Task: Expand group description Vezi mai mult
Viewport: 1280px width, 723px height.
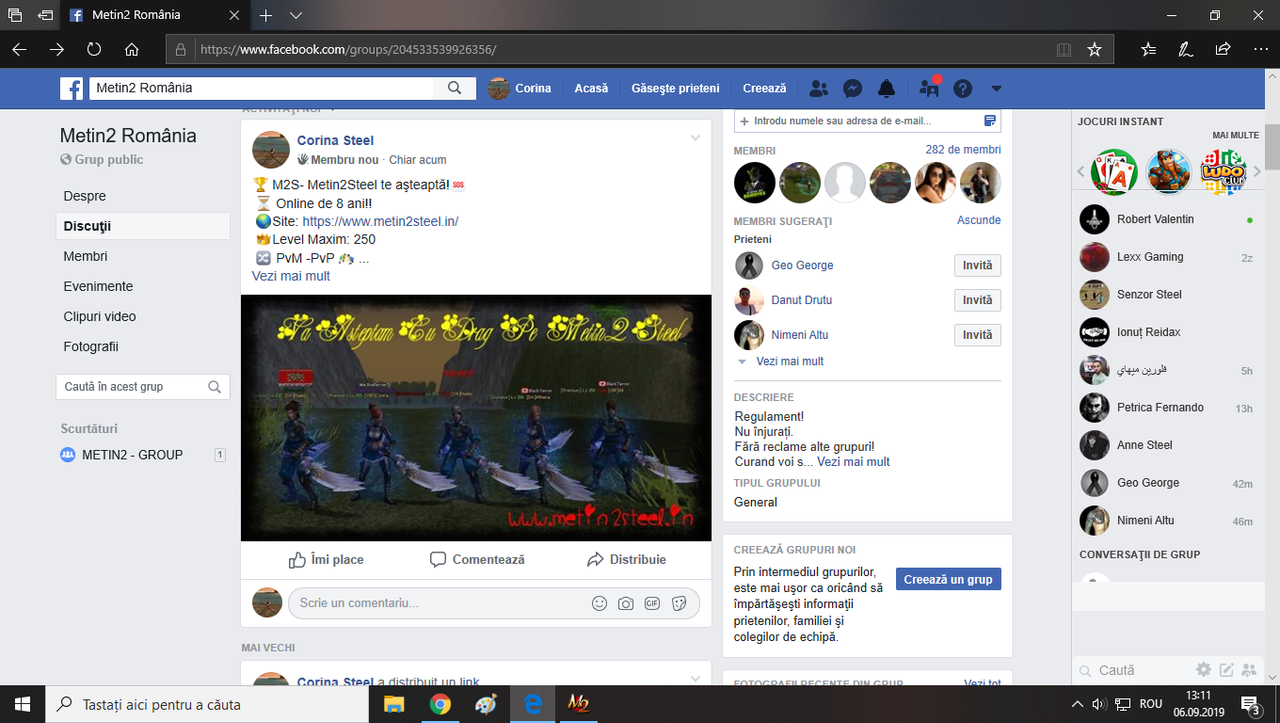Action: pyautogui.click(x=853, y=462)
